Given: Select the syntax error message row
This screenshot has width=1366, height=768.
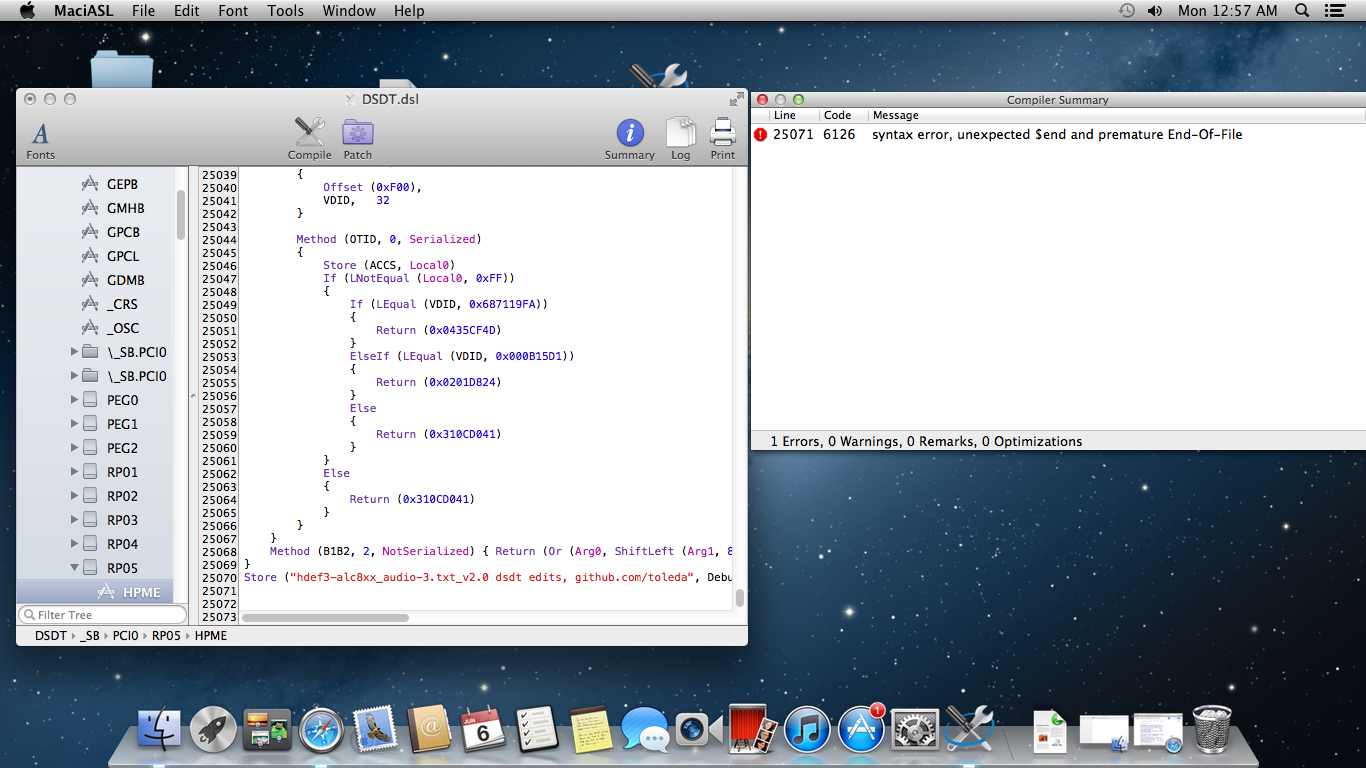Looking at the screenshot, I should pos(1058,134).
